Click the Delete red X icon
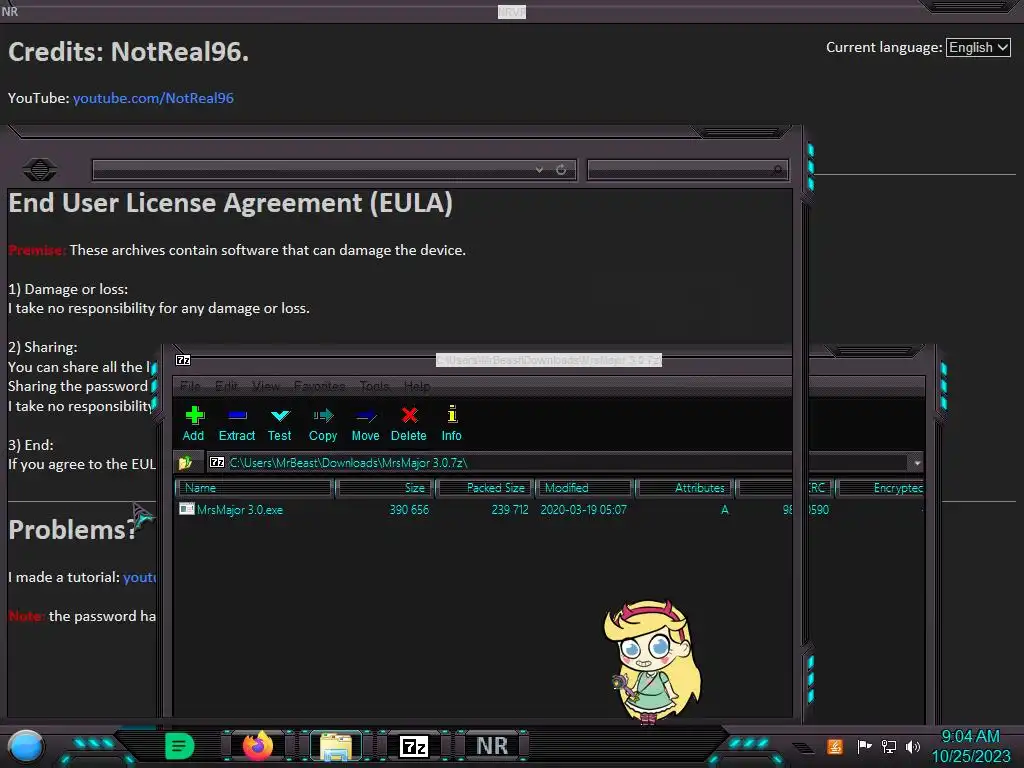Screen dimensions: 1024x768 [x=409, y=424]
